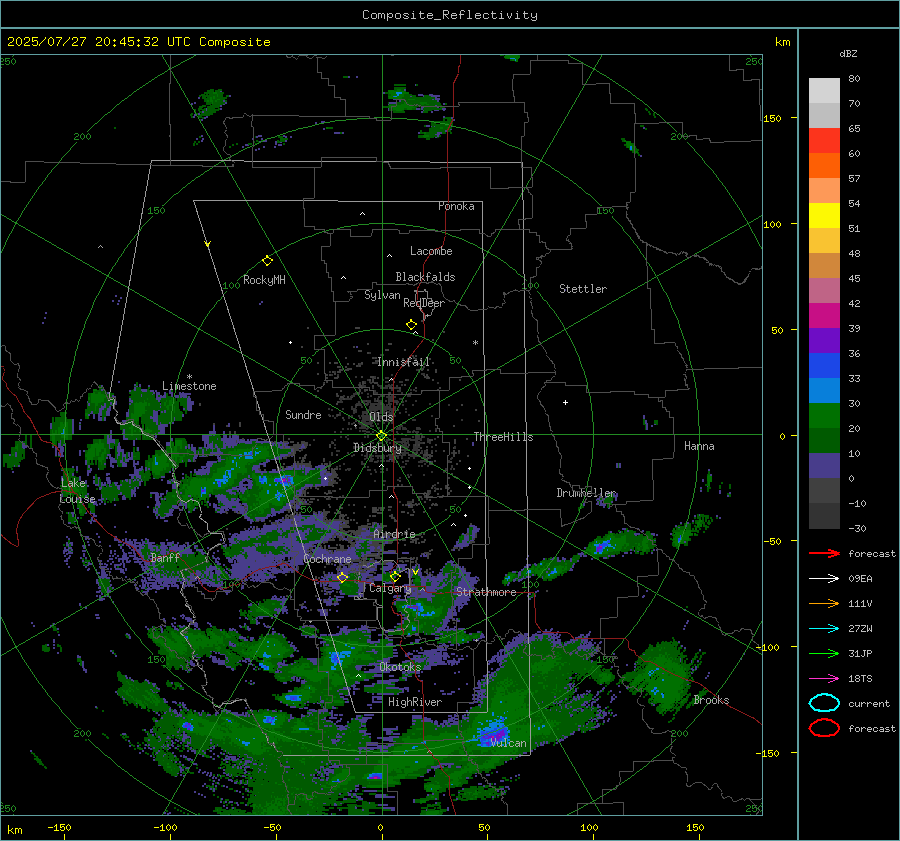
Task: Click the Hanna city label
Action: (x=699, y=446)
